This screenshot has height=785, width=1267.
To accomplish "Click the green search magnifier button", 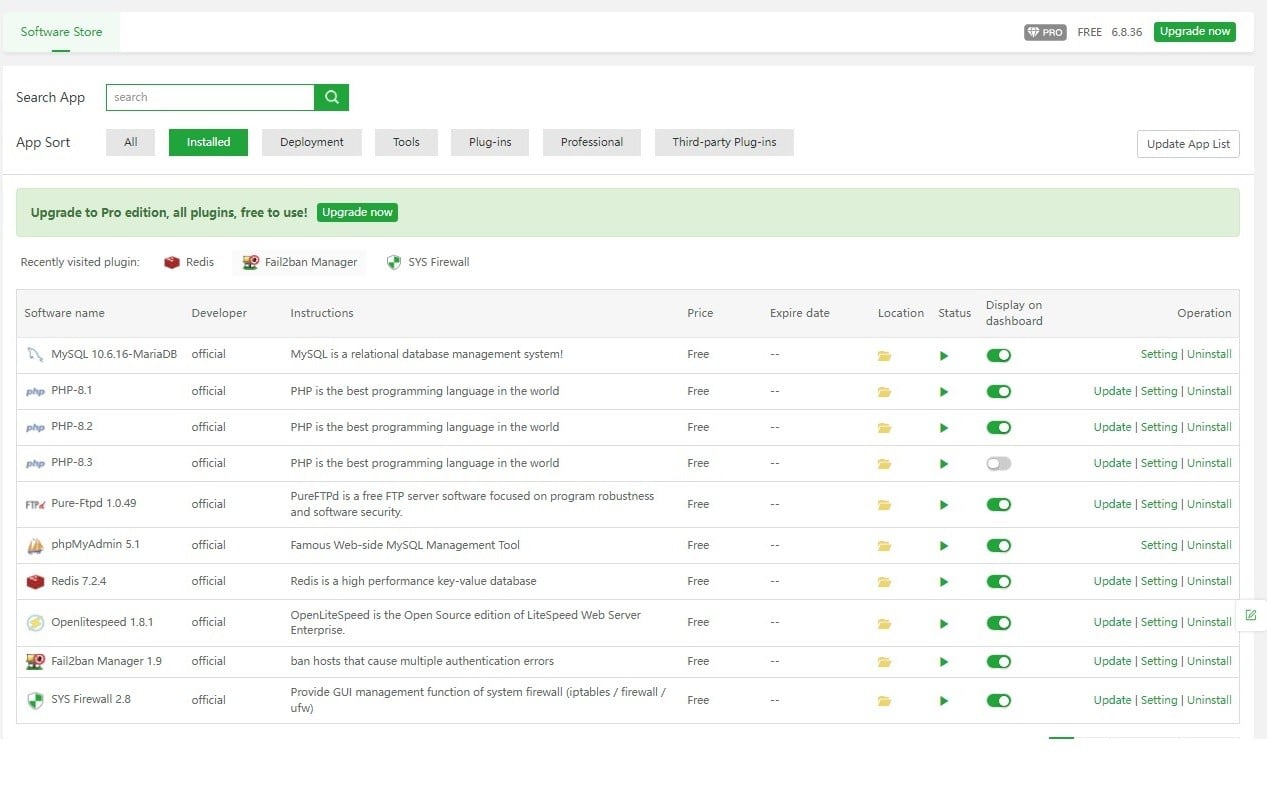I will tap(331, 97).
